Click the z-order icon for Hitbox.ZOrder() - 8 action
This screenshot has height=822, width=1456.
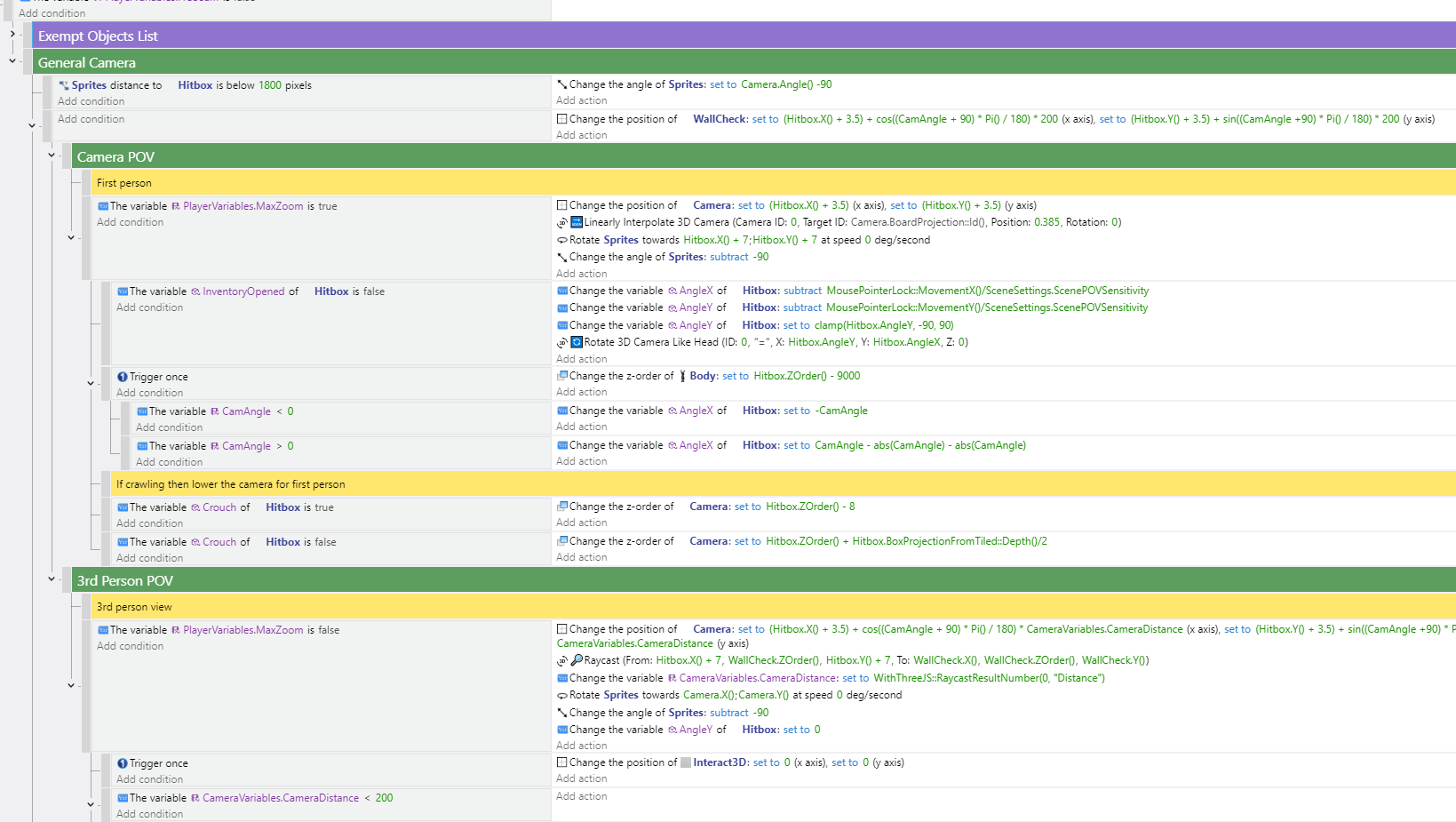(561, 507)
